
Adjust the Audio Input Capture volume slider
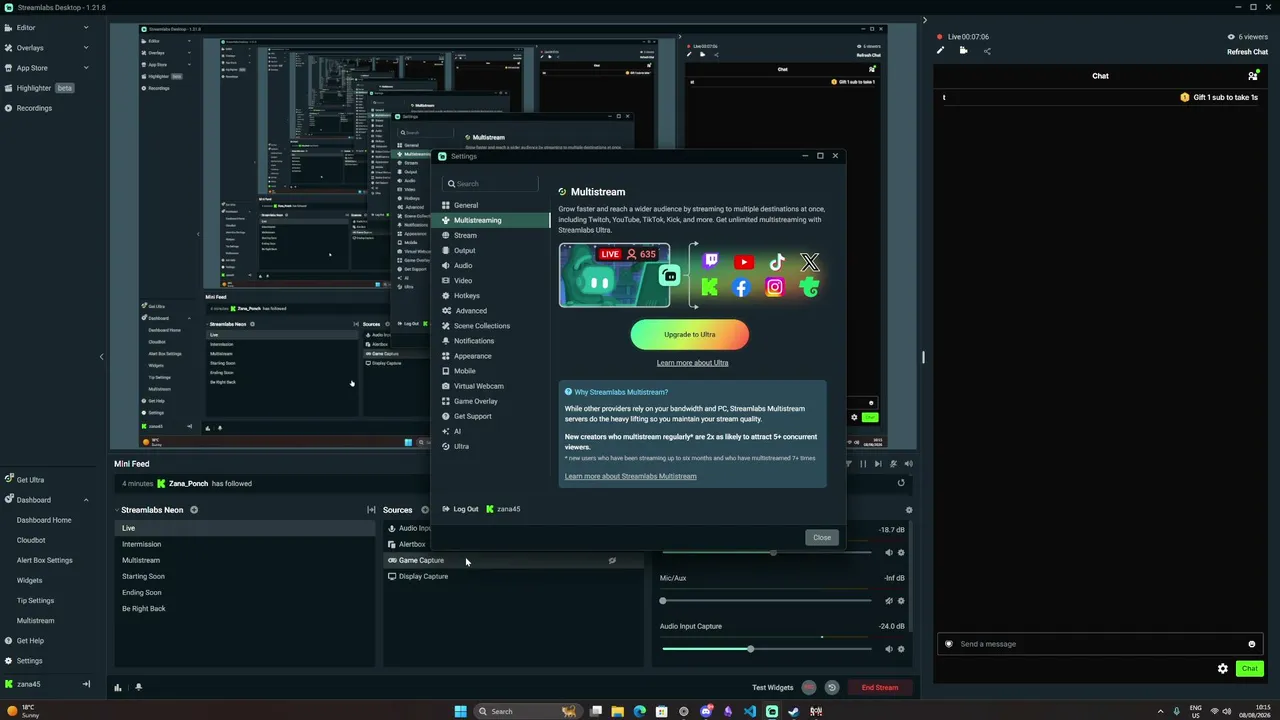pyautogui.click(x=766, y=649)
